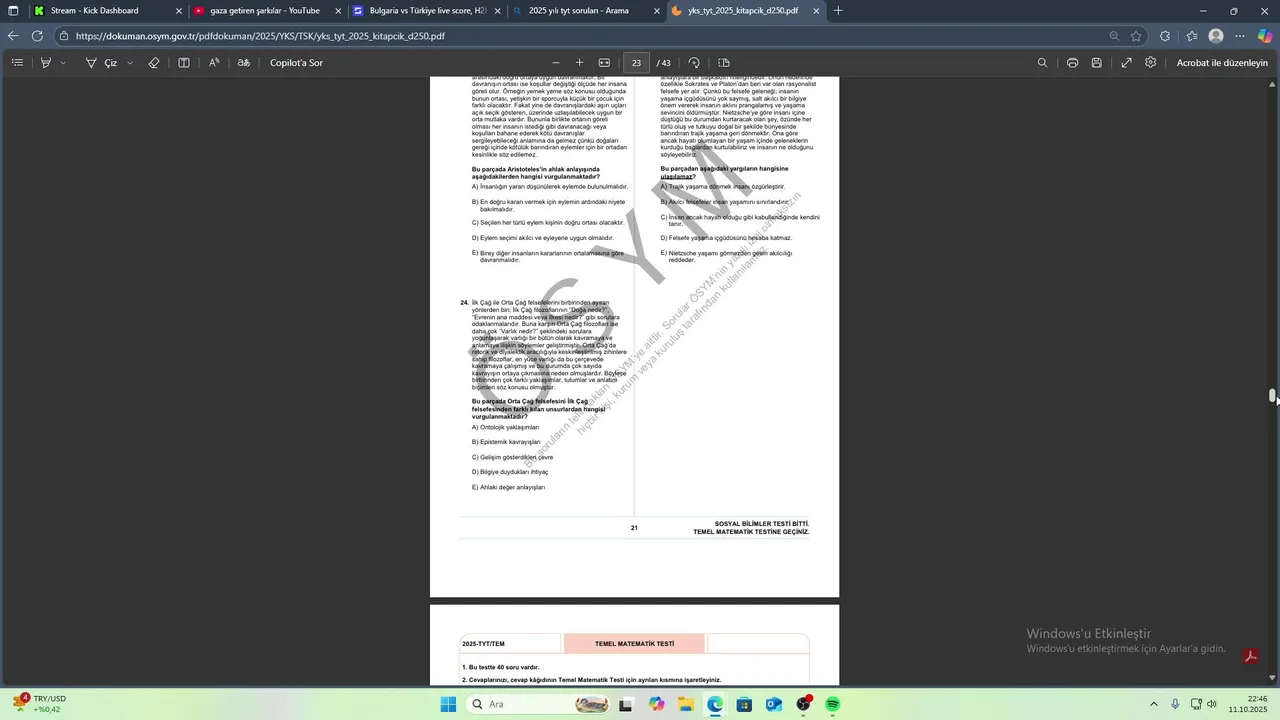The width and height of the screenshot is (1280, 720).
Task: Click the page number field showing 23
Action: [636, 63]
